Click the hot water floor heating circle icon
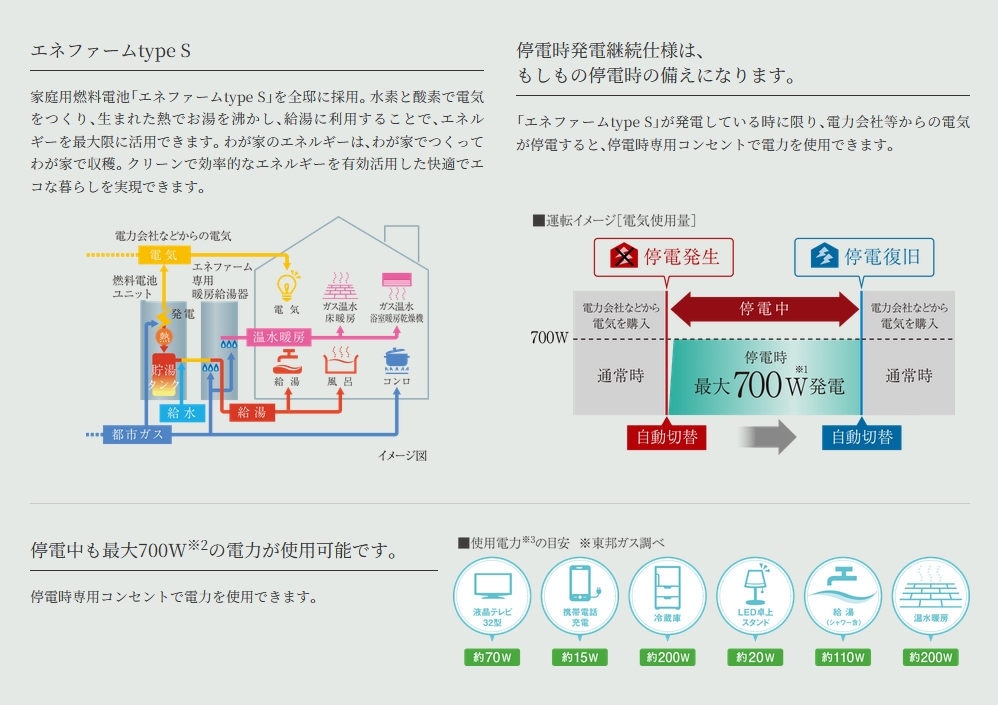998x705 pixels. click(x=930, y=596)
